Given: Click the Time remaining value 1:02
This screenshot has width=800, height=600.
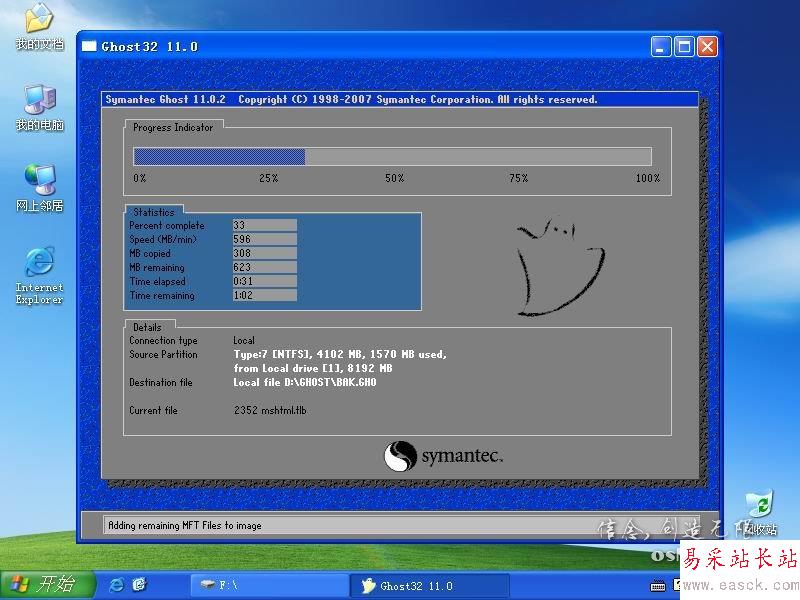Looking at the screenshot, I should click(x=265, y=295).
